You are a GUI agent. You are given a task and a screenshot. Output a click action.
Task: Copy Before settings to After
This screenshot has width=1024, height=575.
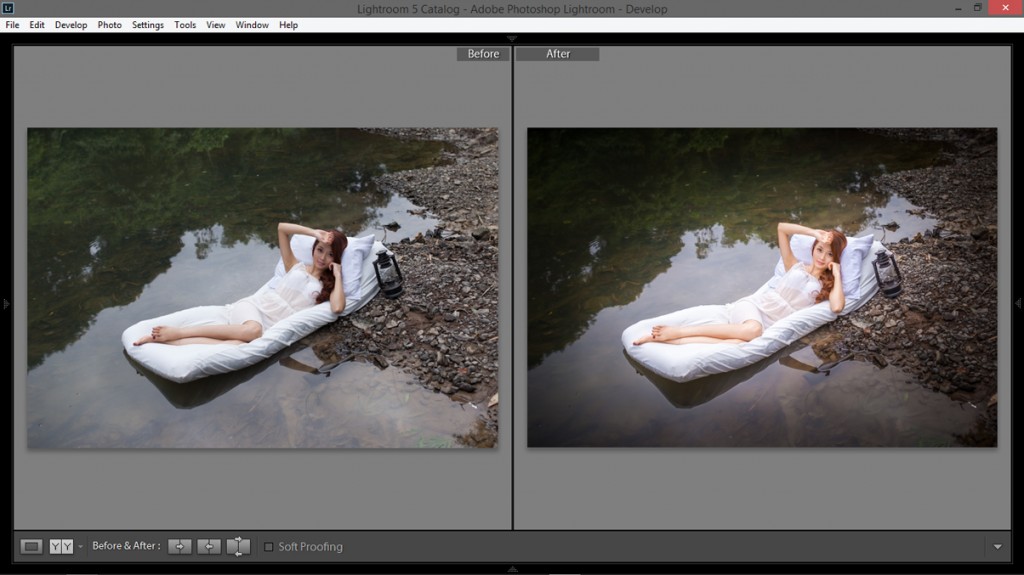click(x=179, y=546)
